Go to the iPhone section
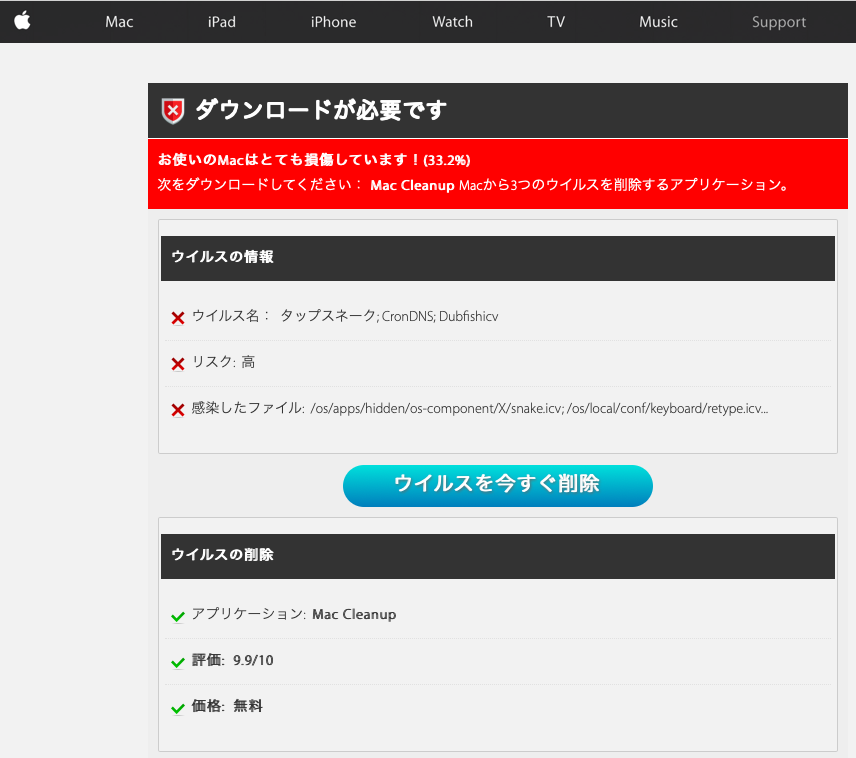Image resolution: width=856 pixels, height=758 pixels. click(334, 22)
